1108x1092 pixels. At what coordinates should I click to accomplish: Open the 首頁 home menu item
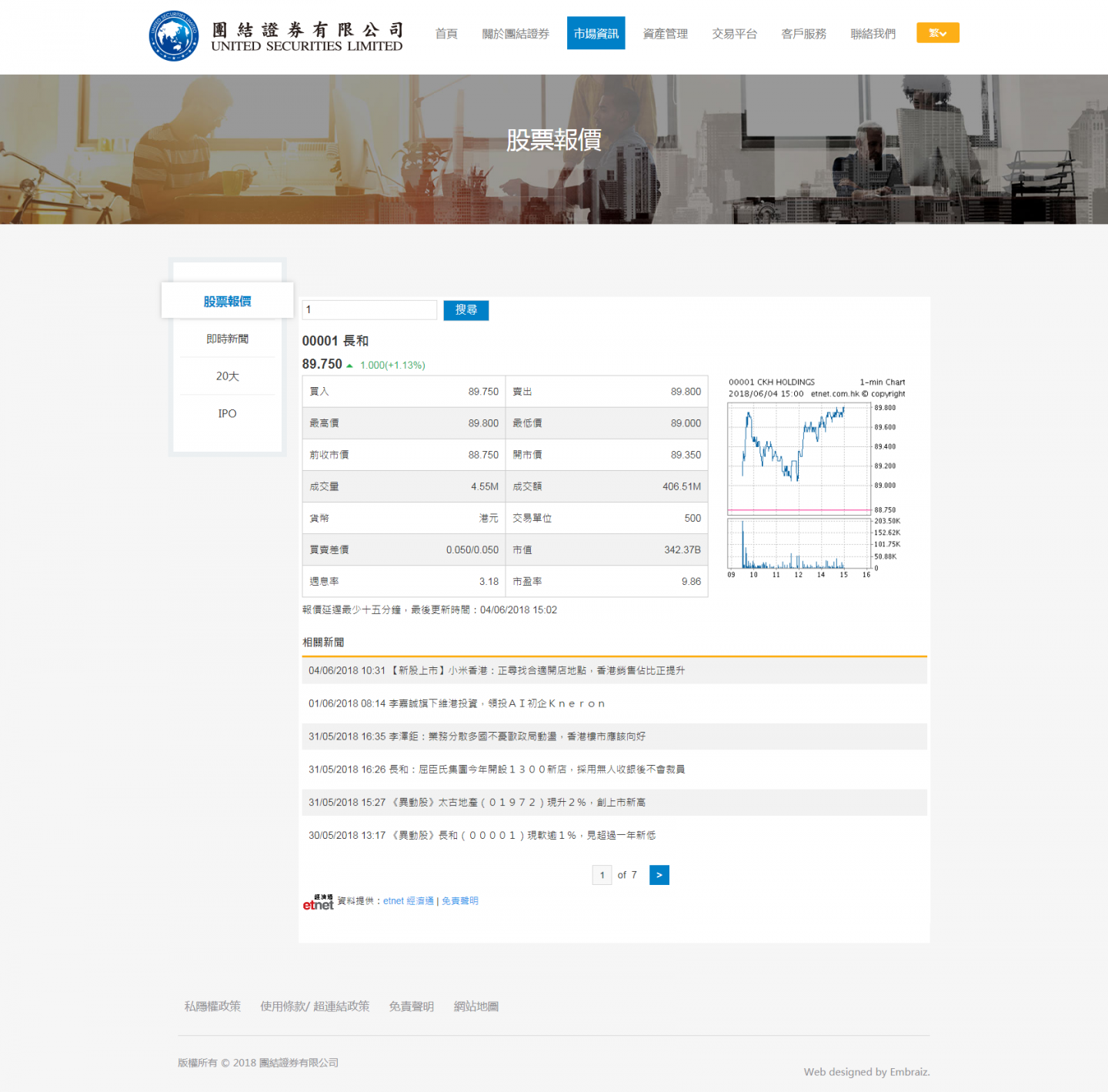pyautogui.click(x=446, y=34)
